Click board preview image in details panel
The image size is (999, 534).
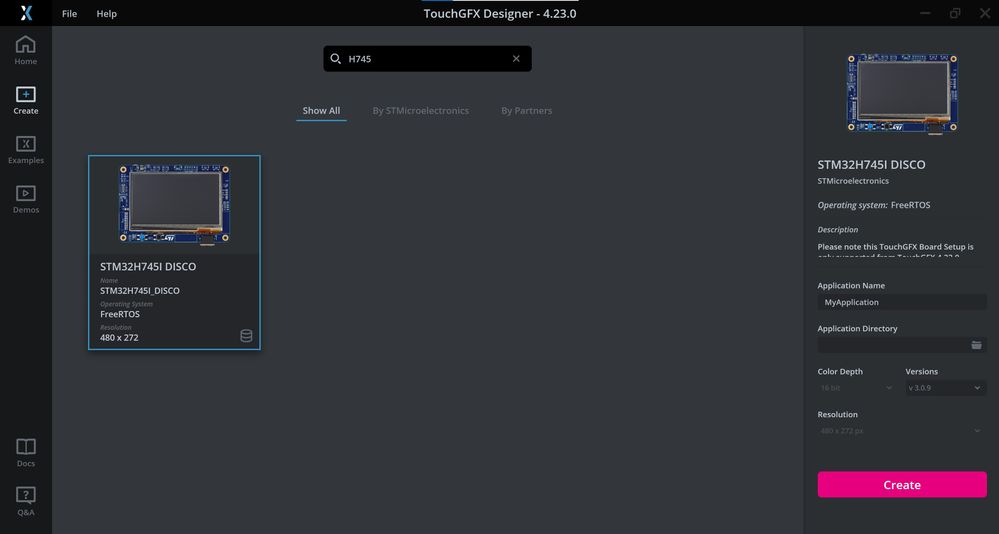(902, 93)
